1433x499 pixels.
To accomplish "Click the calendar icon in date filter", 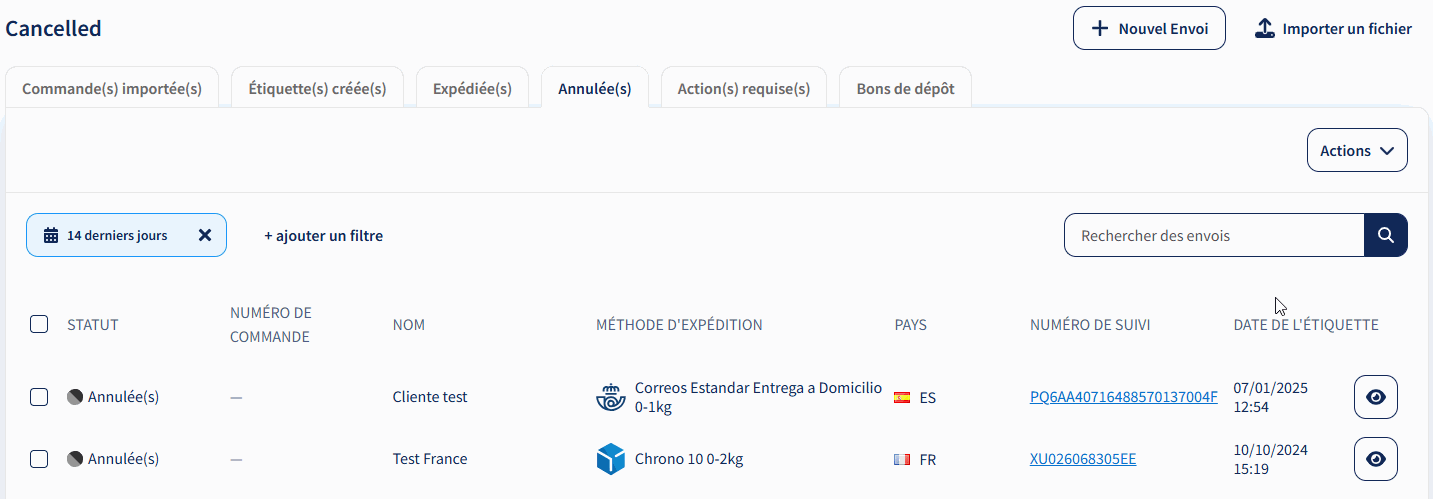I will [51, 236].
